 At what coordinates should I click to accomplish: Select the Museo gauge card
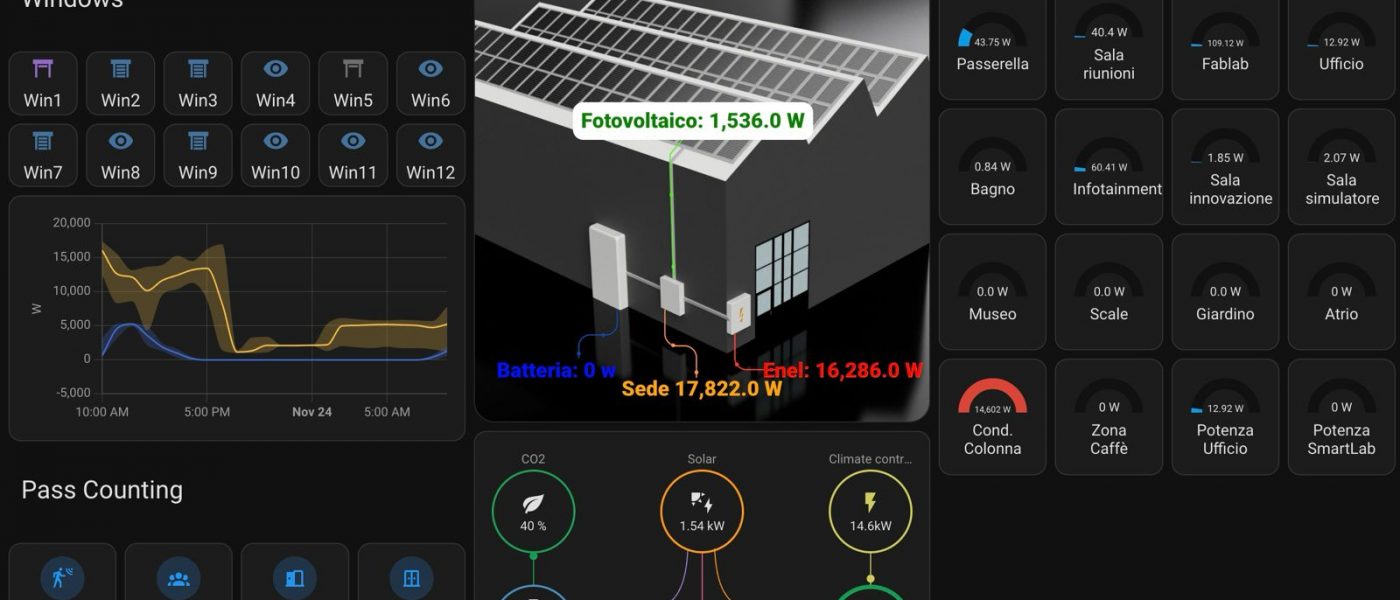[992, 292]
